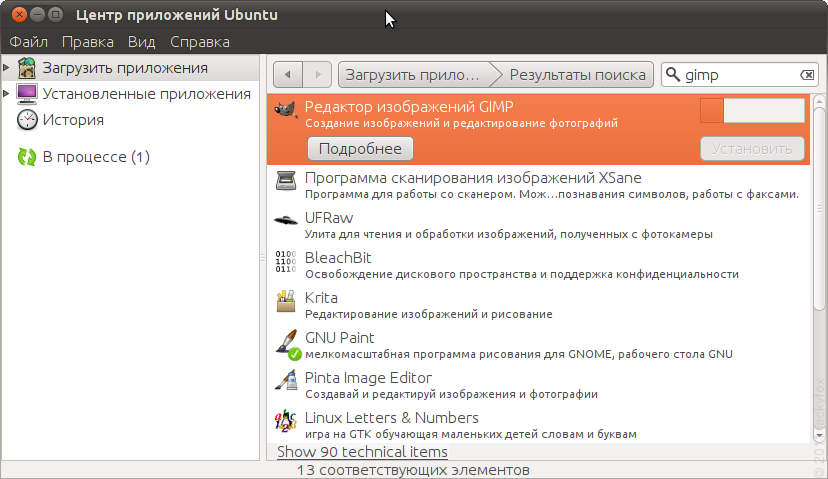This screenshot has height=479, width=828.
Task: Click the GIMP installation progress bar
Action: point(752,111)
